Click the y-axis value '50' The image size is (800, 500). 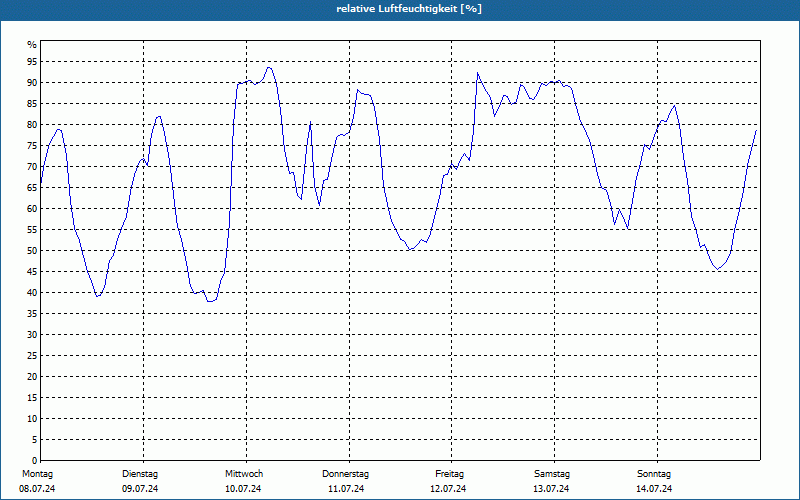[32, 251]
